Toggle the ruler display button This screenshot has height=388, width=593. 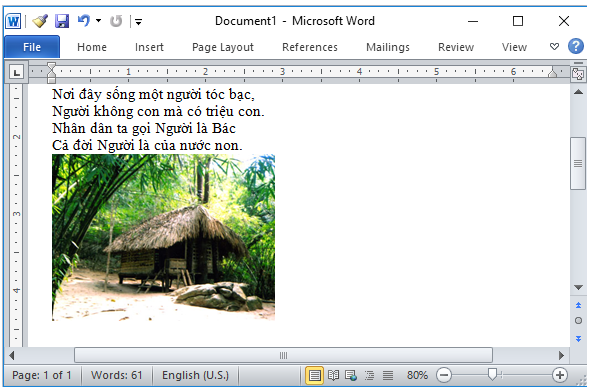578,73
